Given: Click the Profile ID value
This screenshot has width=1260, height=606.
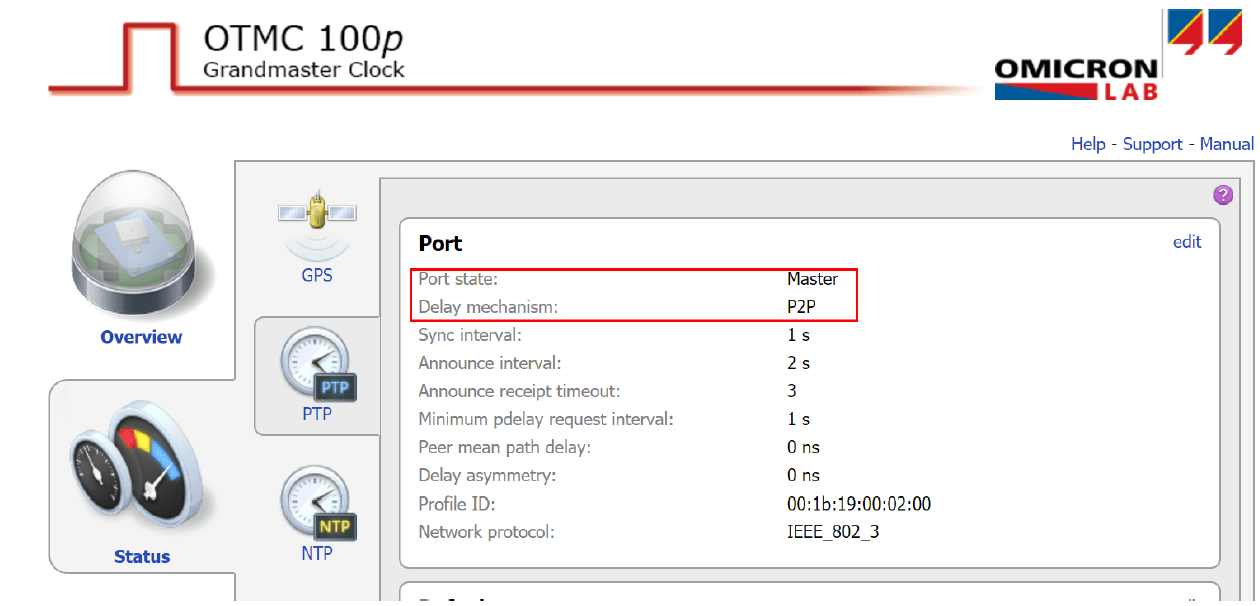Looking at the screenshot, I should [858, 503].
